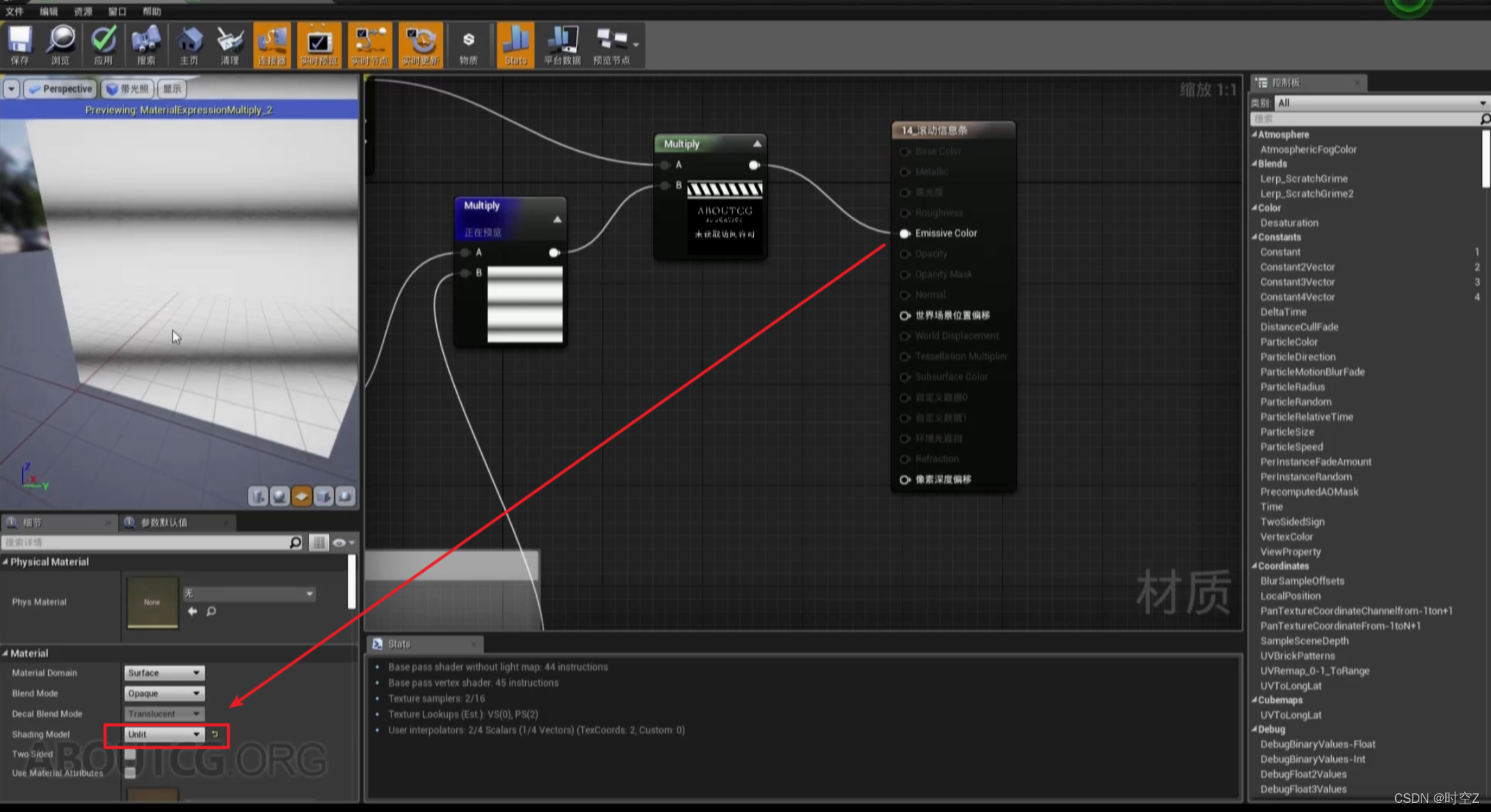The image size is (1491, 812).
Task: Enable the Two Sided checkbox
Action: [x=130, y=754]
